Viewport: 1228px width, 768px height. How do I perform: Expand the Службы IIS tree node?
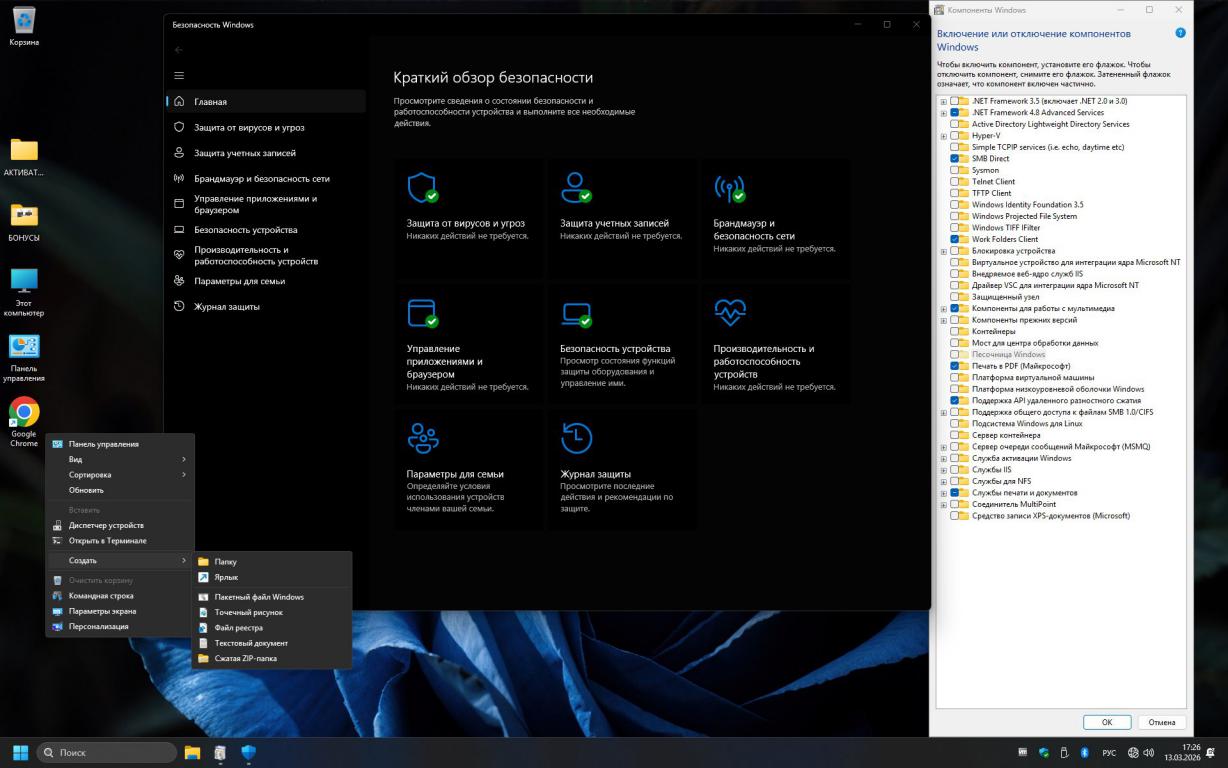coord(943,470)
